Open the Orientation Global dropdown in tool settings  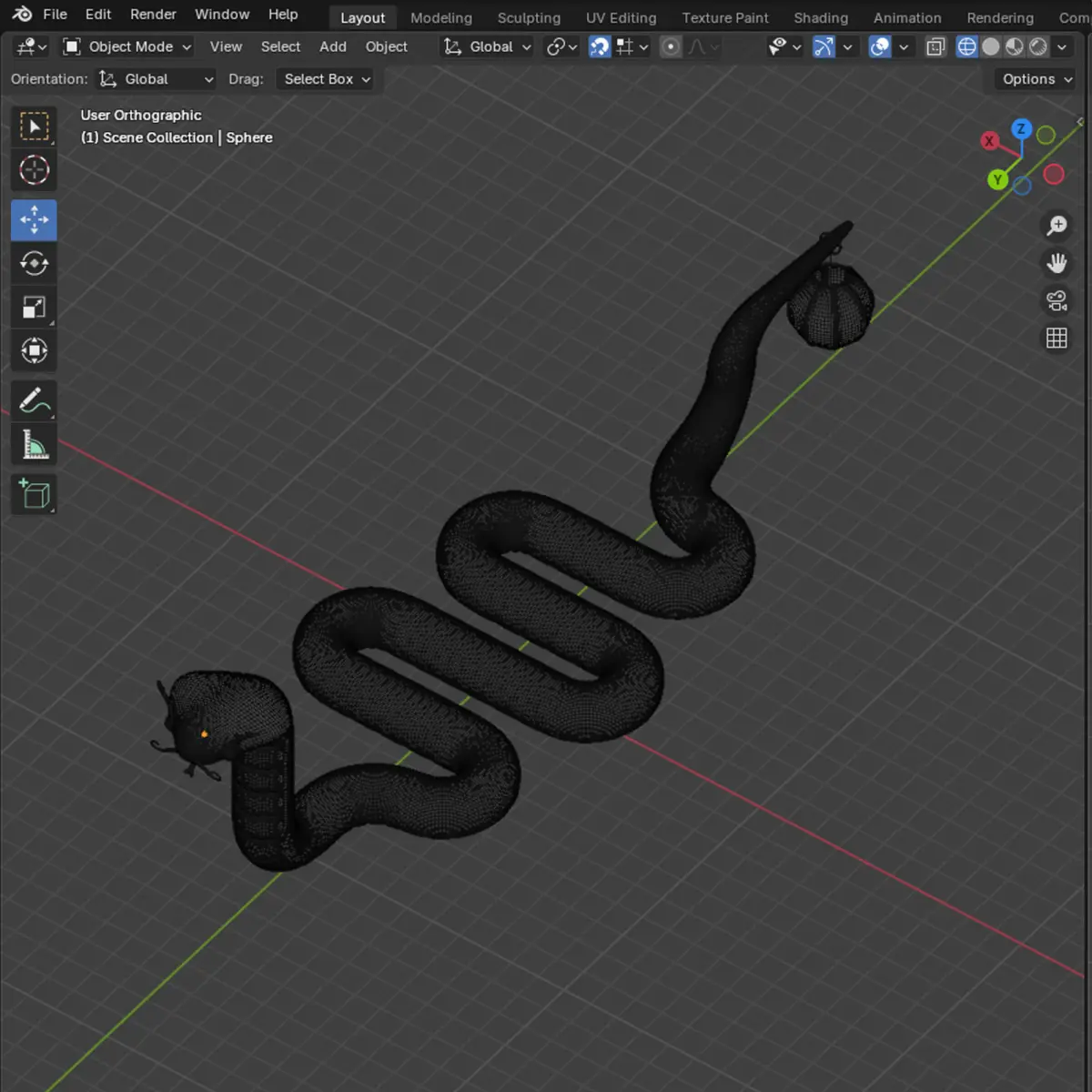pos(157,79)
